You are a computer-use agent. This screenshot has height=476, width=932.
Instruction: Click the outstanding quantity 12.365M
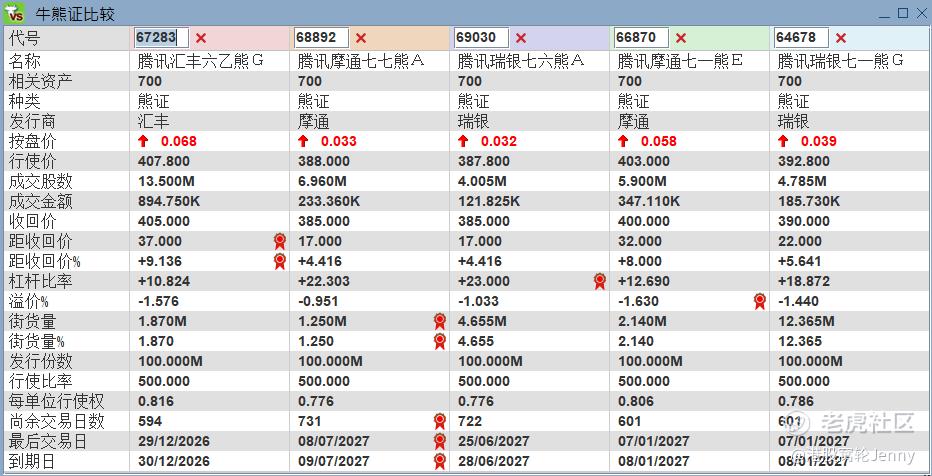click(x=807, y=321)
